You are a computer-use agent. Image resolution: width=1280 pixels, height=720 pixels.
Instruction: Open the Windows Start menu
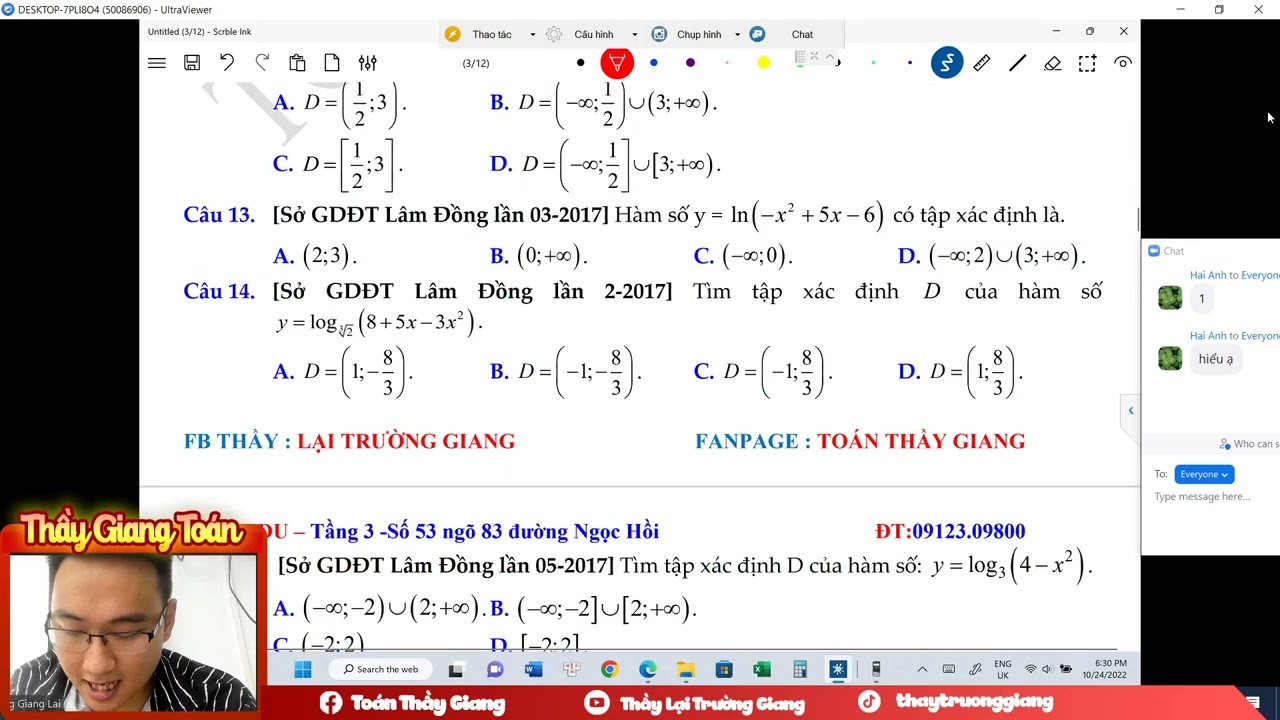coord(303,669)
